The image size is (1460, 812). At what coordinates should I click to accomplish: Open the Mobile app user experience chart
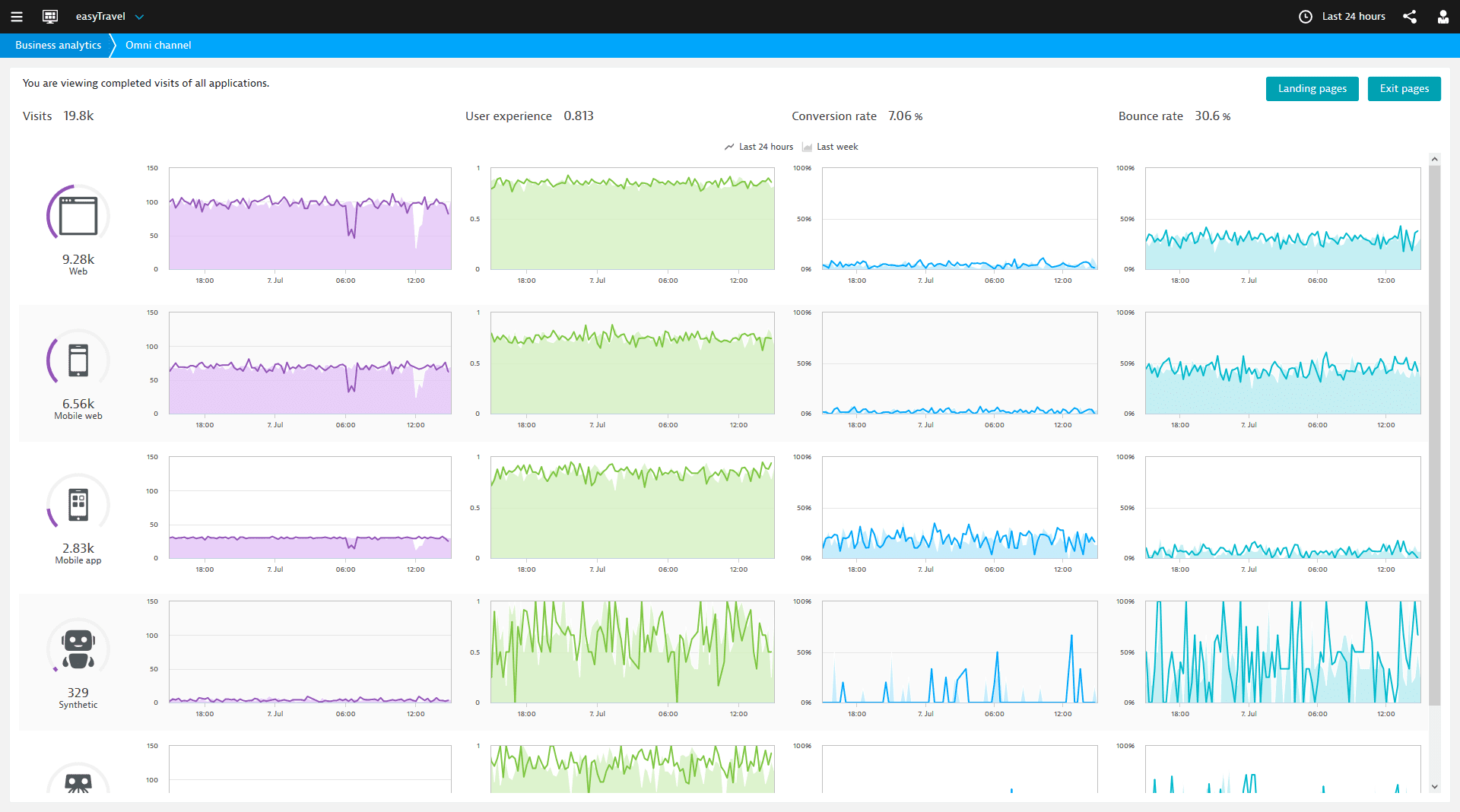click(x=633, y=508)
